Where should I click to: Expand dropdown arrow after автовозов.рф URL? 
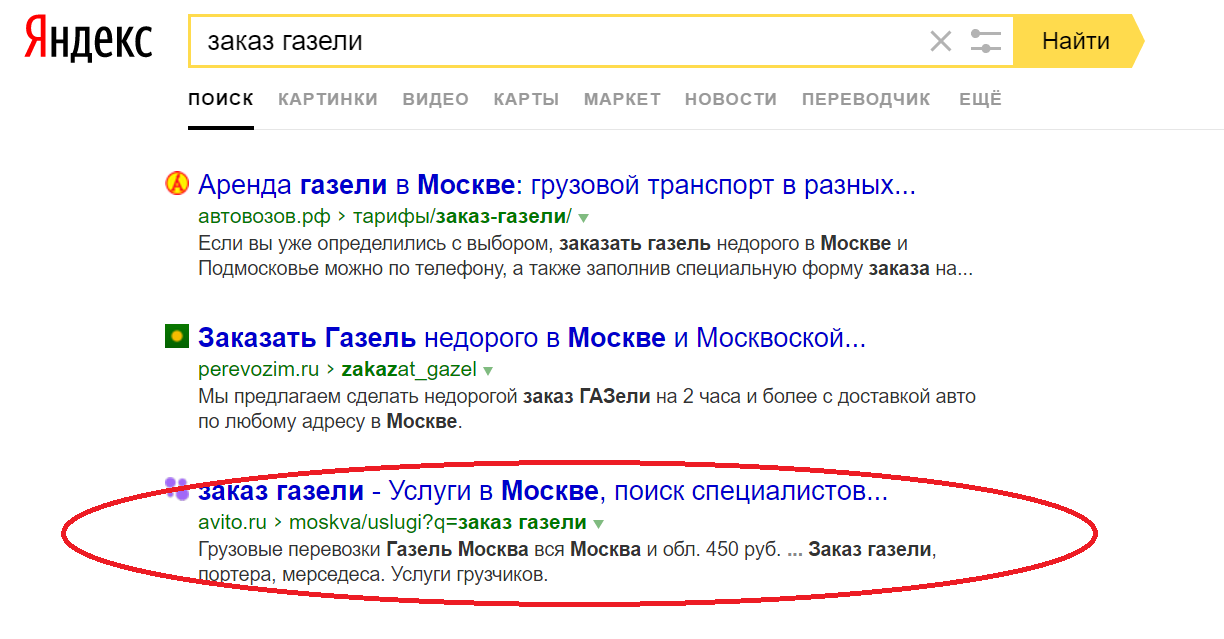584,217
